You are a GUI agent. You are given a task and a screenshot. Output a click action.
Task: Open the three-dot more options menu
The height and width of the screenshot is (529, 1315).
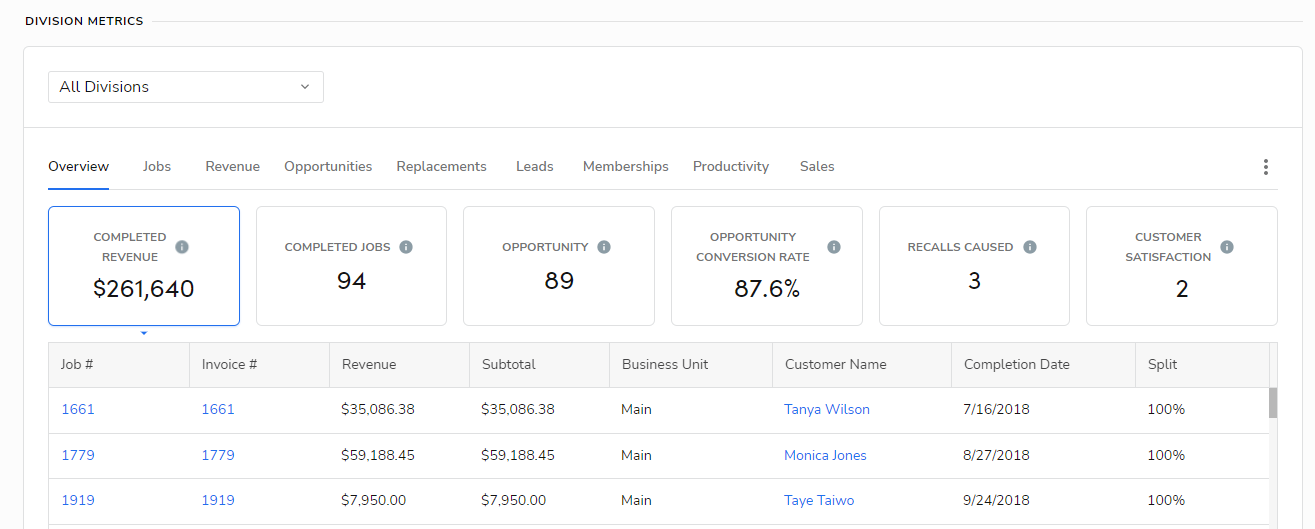pyautogui.click(x=1265, y=167)
